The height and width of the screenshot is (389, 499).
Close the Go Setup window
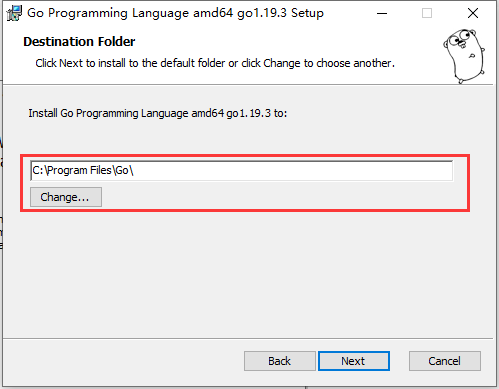point(473,13)
